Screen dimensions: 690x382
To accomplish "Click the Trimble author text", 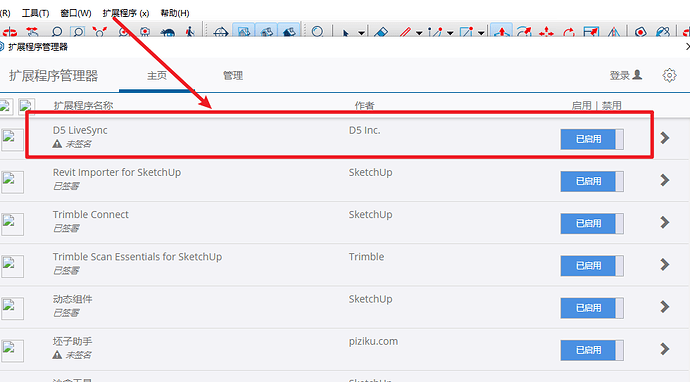I will (366, 257).
